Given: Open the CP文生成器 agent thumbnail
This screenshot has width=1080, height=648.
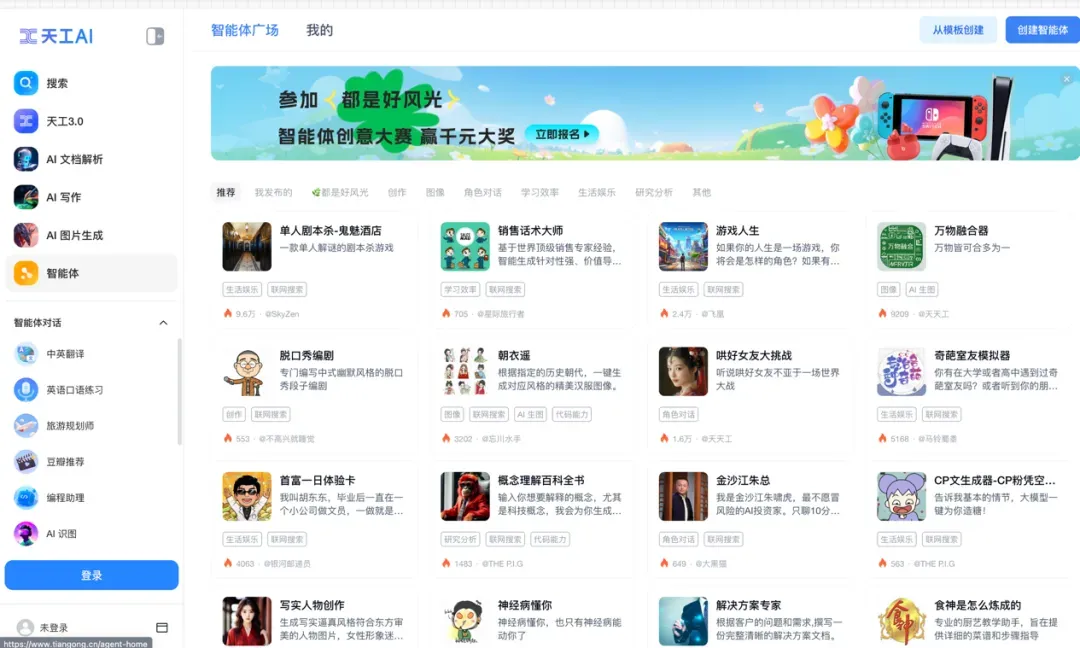Looking at the screenshot, I should (x=902, y=496).
